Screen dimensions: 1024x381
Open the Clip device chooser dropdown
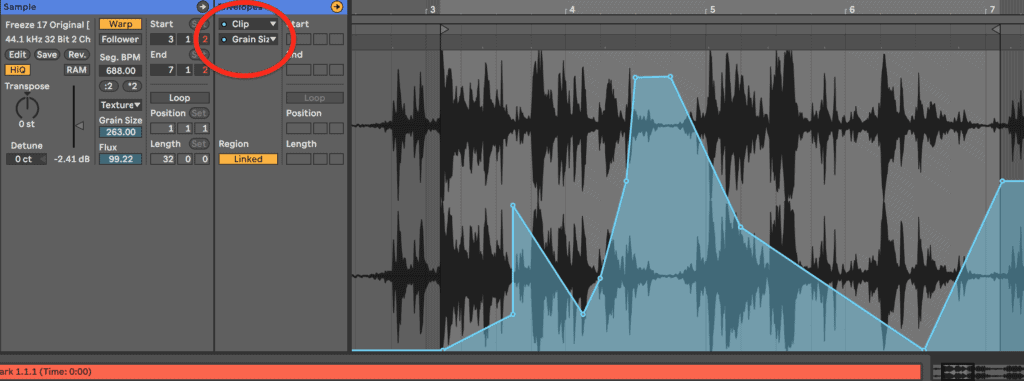248,24
